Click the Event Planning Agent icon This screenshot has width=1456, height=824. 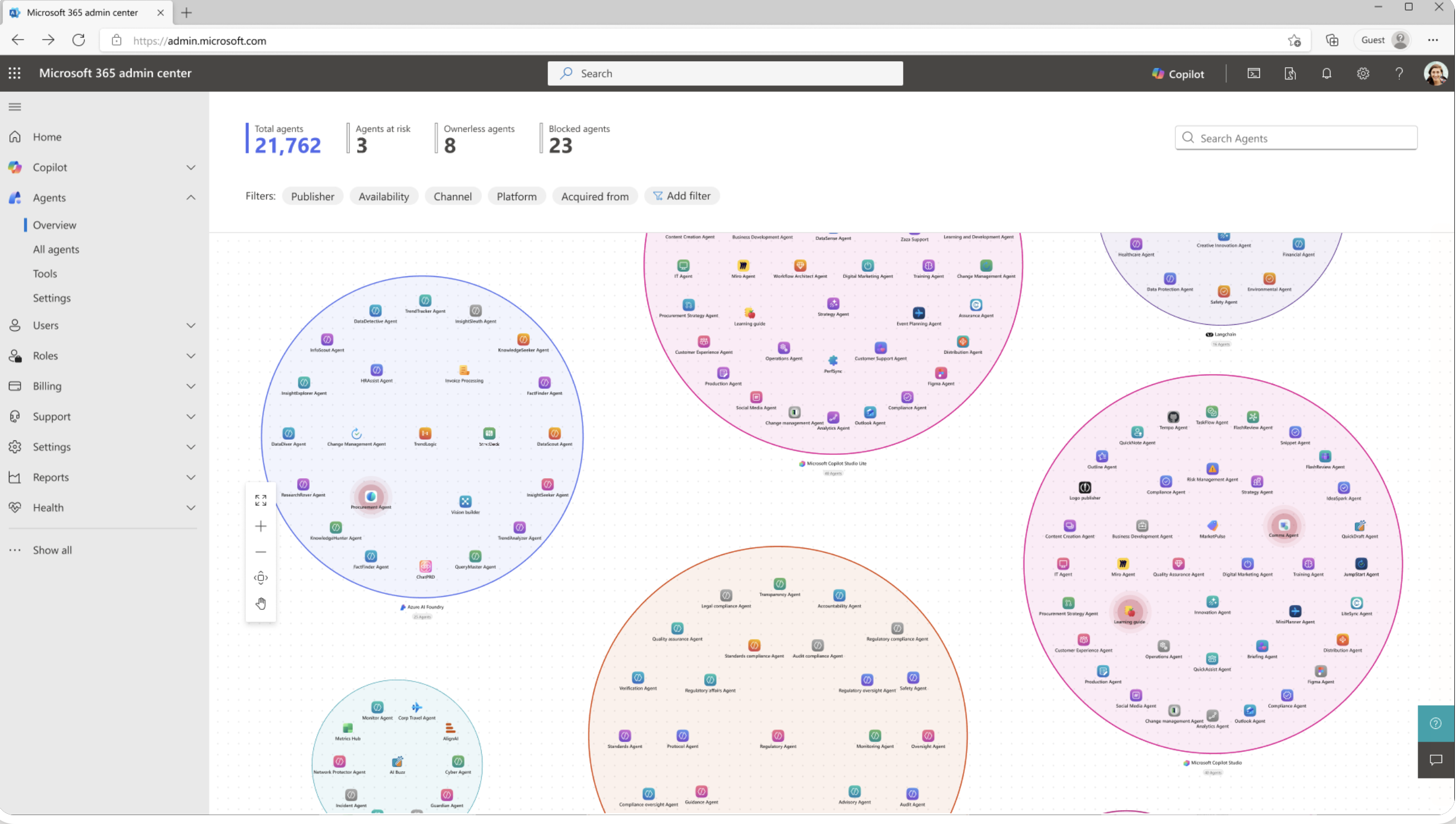pyautogui.click(x=919, y=313)
